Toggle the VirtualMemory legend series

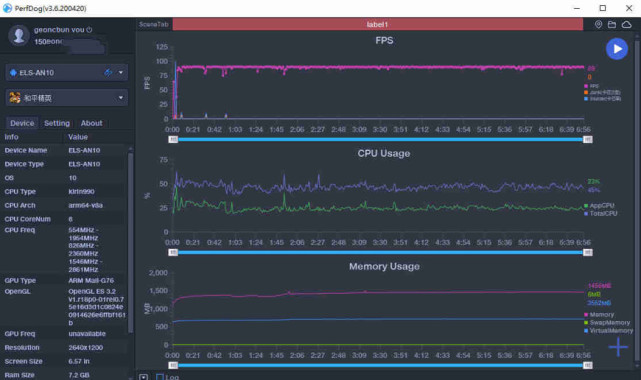click(608, 331)
